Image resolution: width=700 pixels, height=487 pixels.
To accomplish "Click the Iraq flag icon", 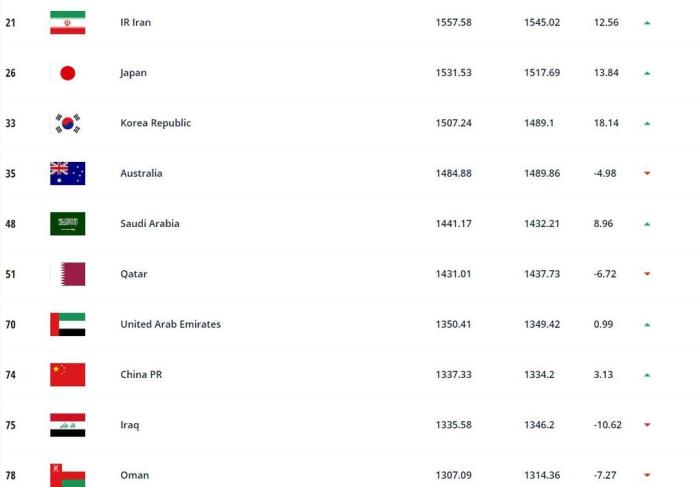I will (x=67, y=425).
